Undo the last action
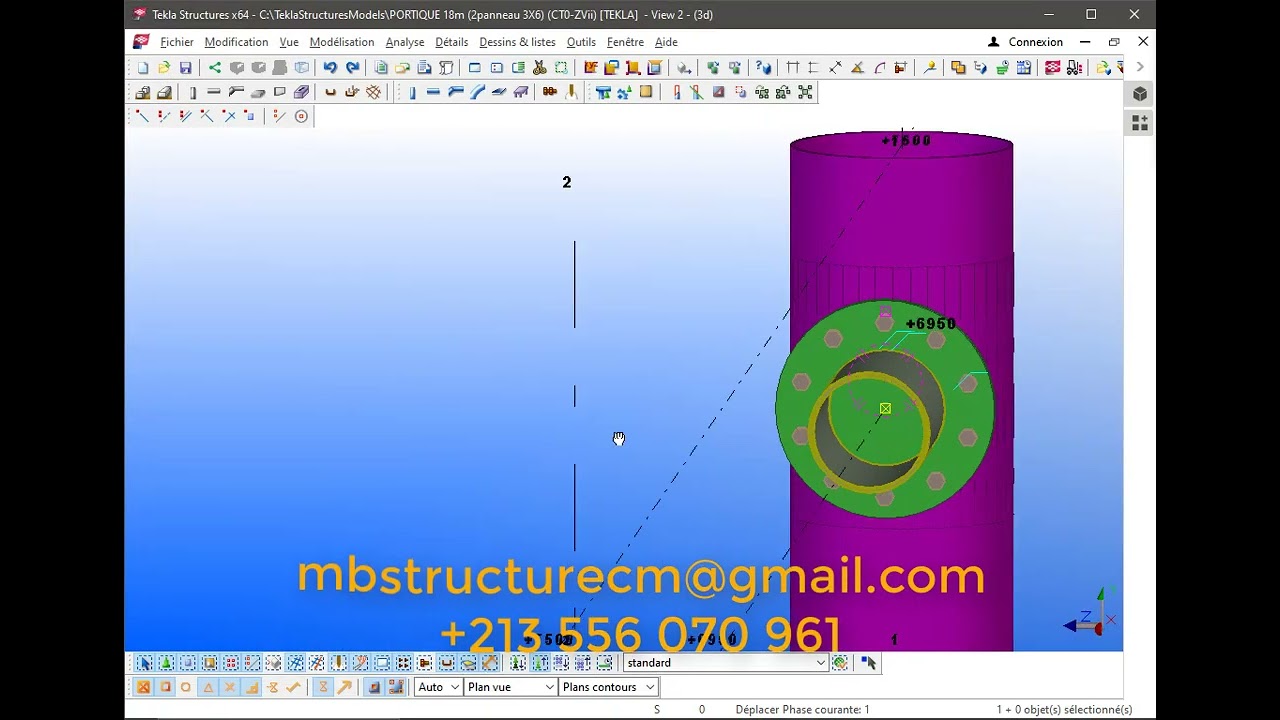 (330, 68)
